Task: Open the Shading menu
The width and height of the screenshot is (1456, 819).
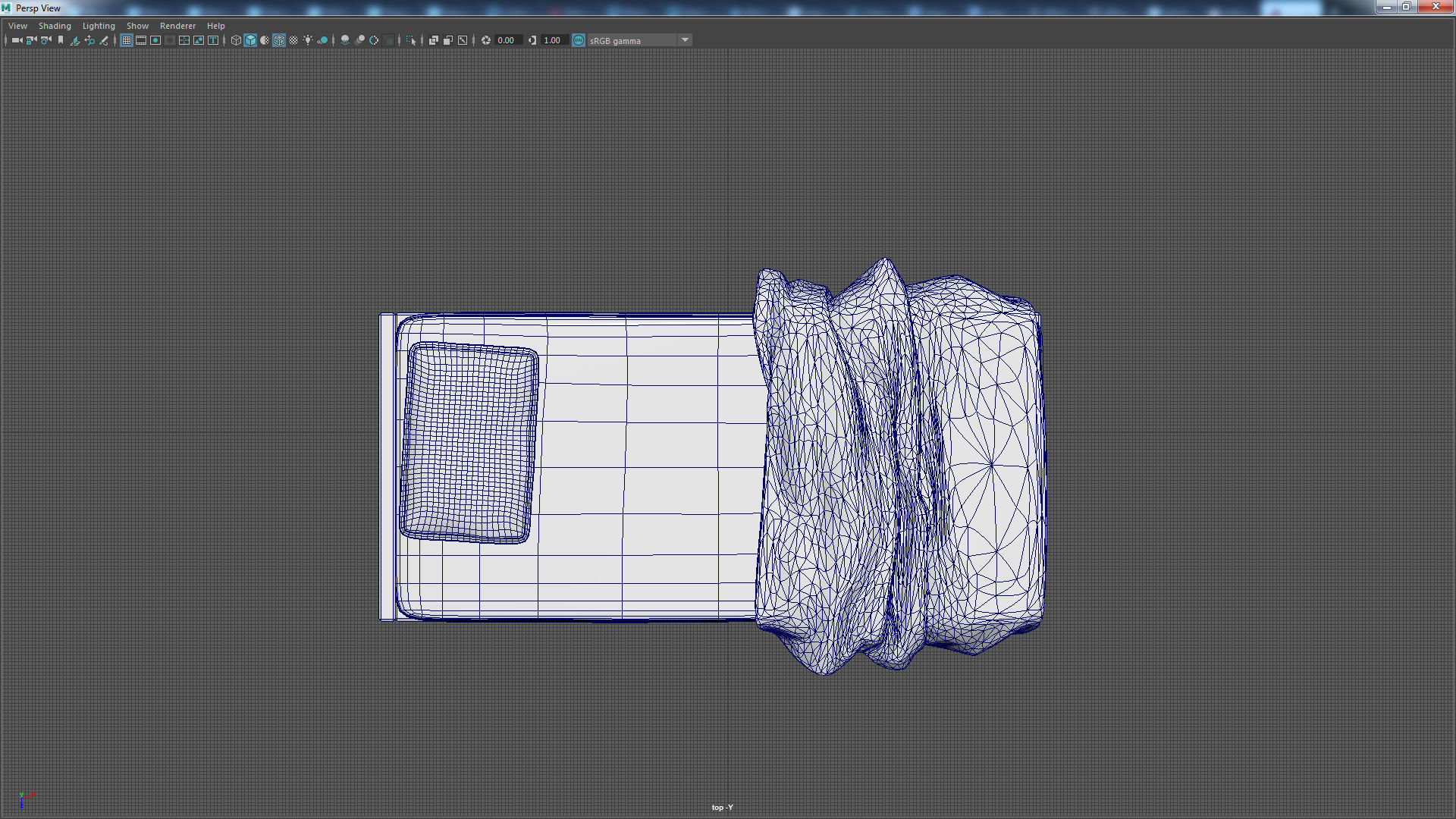Action: pyautogui.click(x=55, y=26)
